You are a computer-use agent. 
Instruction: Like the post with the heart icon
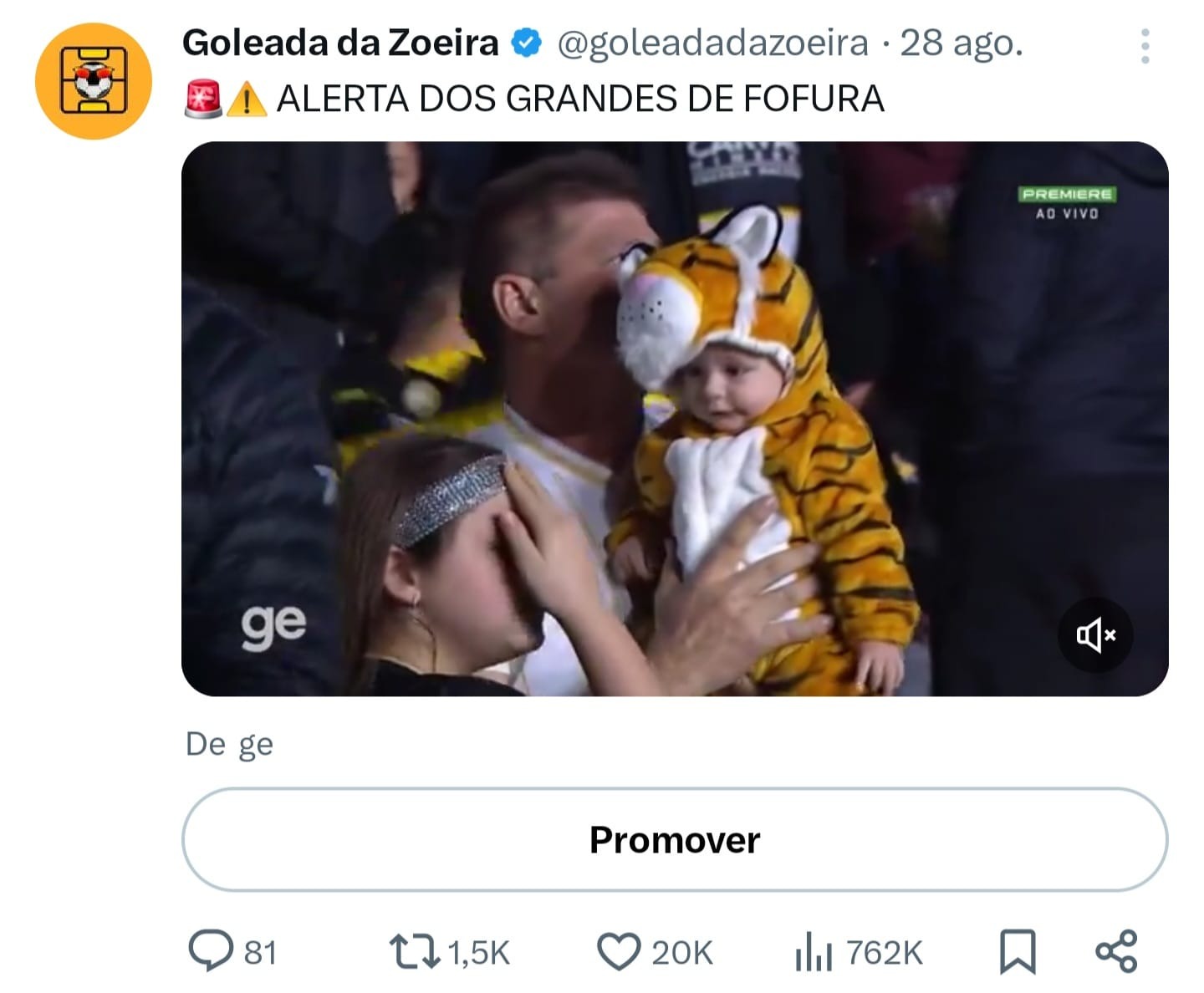(618, 952)
